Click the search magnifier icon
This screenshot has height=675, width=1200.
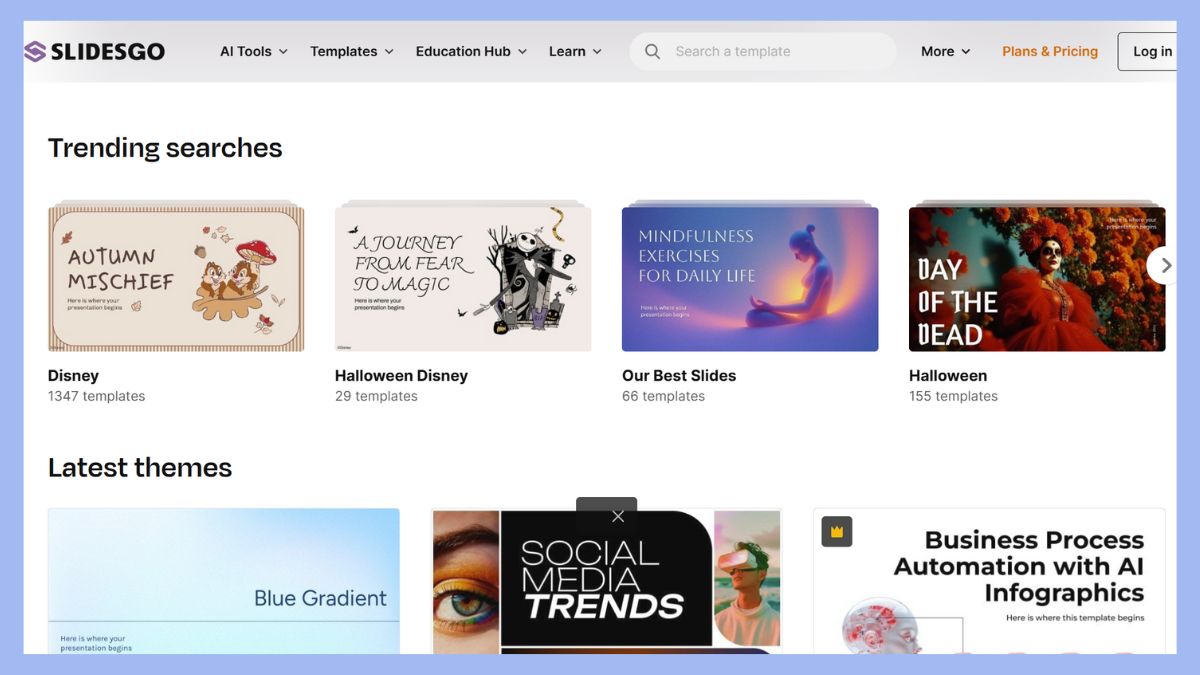(x=653, y=51)
